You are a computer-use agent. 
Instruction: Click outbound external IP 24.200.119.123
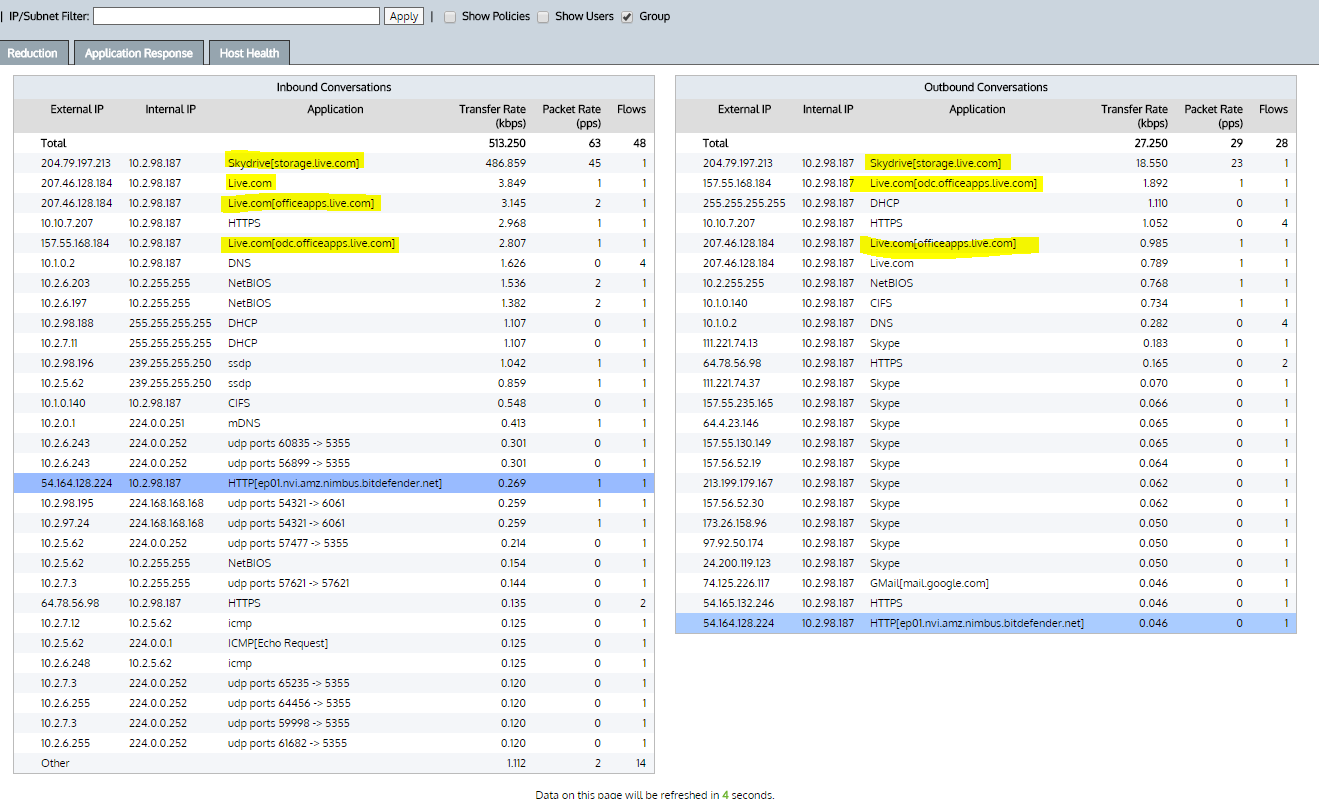[737, 563]
